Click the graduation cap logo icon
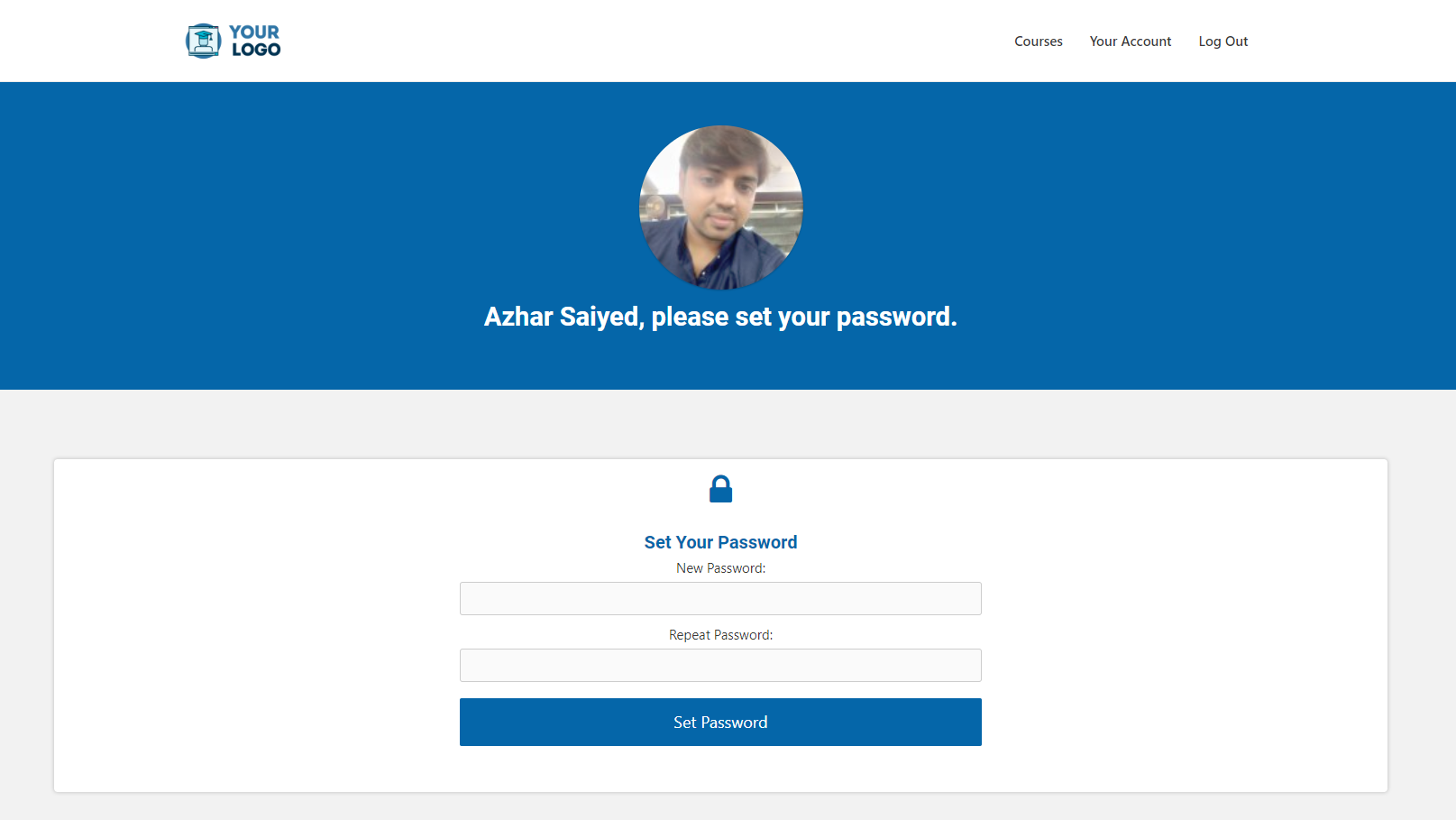 click(x=203, y=41)
